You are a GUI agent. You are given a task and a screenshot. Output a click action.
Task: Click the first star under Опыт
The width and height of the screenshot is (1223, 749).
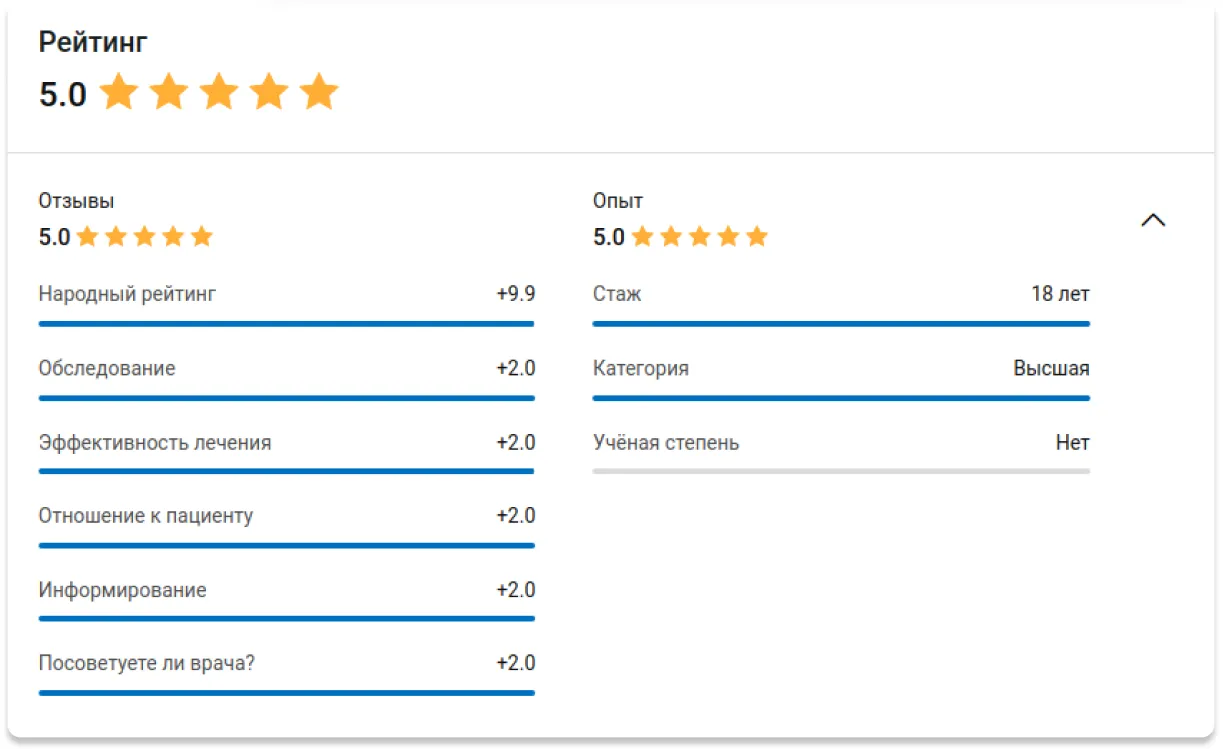[642, 237]
